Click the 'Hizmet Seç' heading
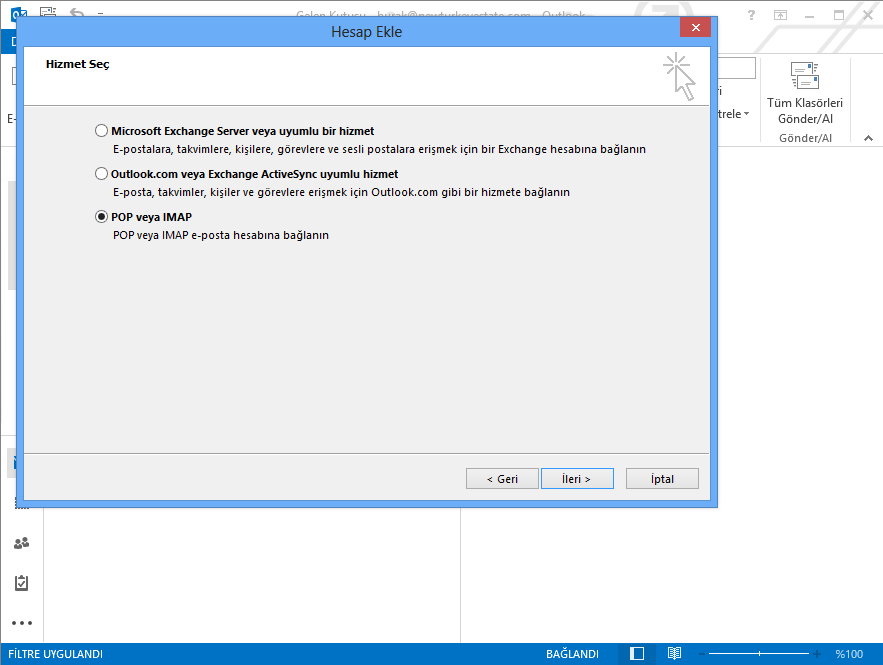Image resolution: width=883 pixels, height=665 pixels. click(x=78, y=64)
